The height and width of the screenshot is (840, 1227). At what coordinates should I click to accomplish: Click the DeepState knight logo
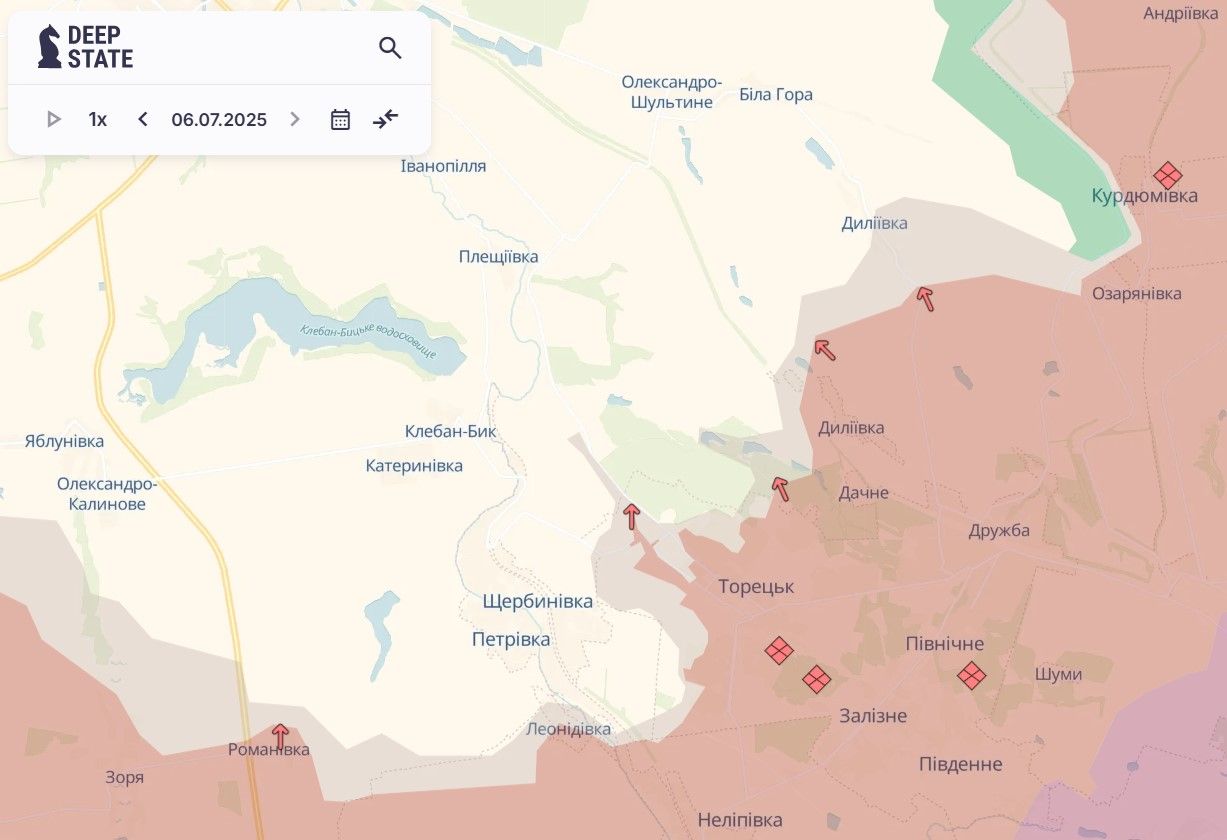click(49, 46)
